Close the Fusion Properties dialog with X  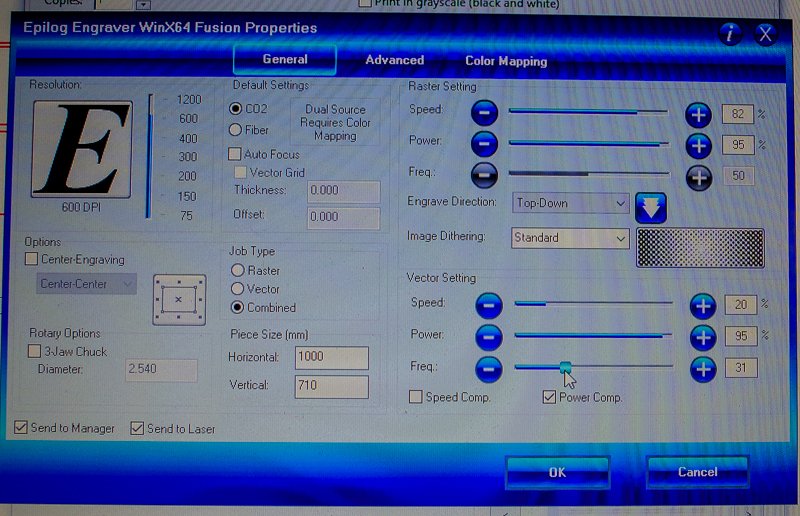[765, 35]
